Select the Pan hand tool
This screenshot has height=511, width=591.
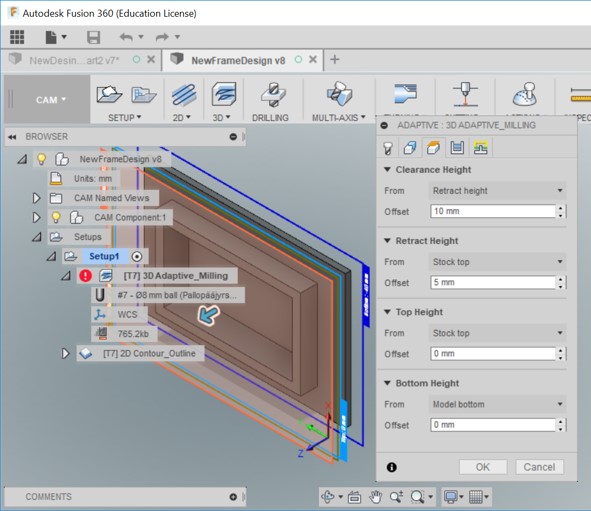375,497
